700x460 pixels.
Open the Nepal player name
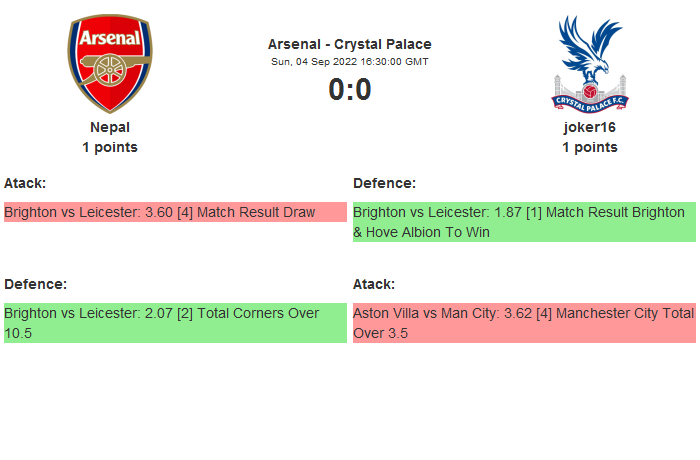click(x=110, y=127)
